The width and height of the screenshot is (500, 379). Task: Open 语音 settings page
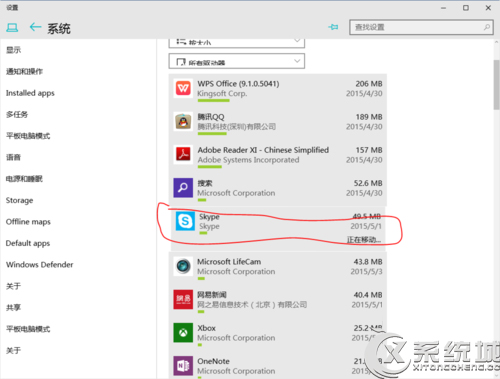(13, 157)
